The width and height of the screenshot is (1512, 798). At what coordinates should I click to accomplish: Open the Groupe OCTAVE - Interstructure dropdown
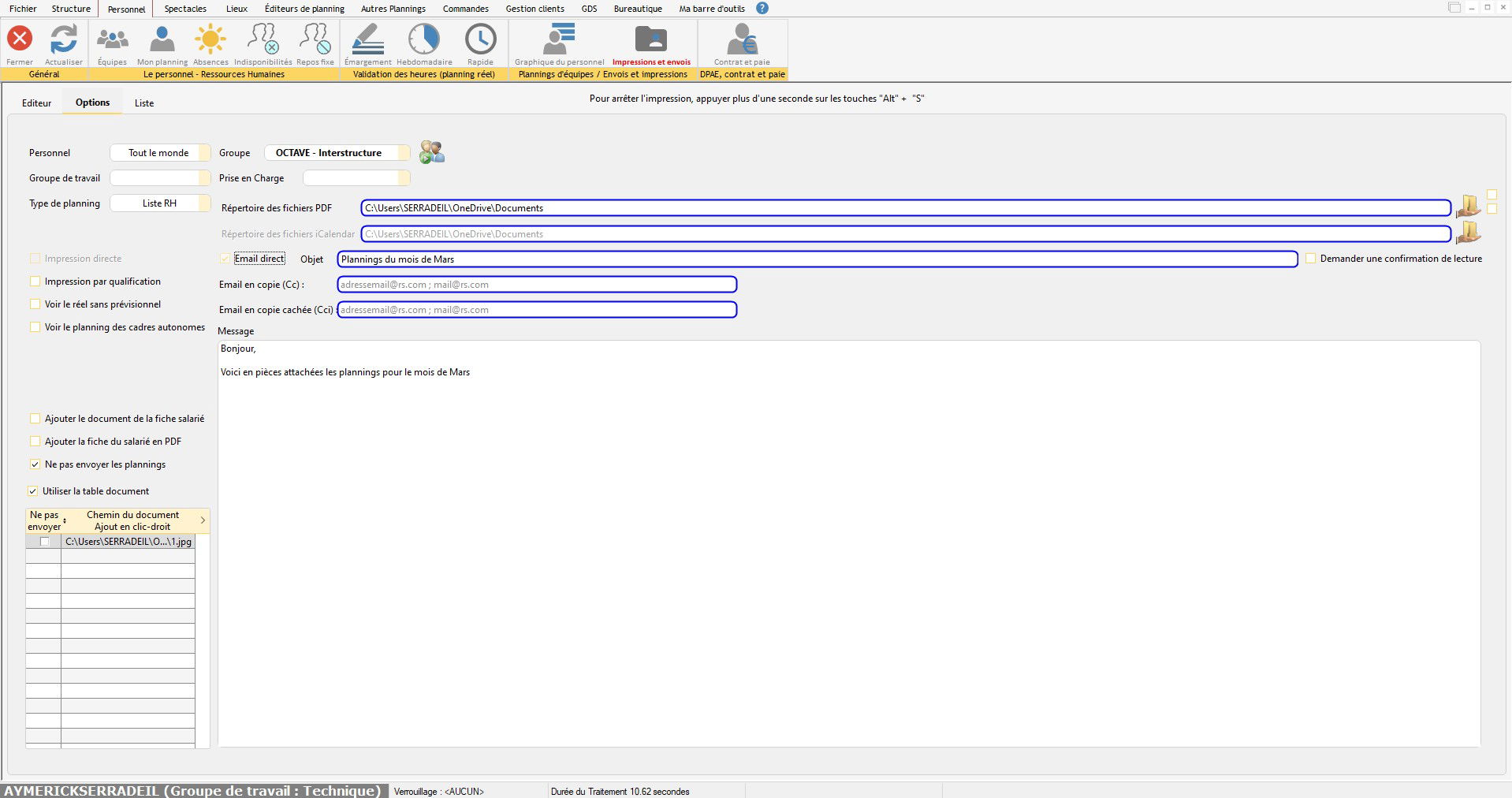337,153
